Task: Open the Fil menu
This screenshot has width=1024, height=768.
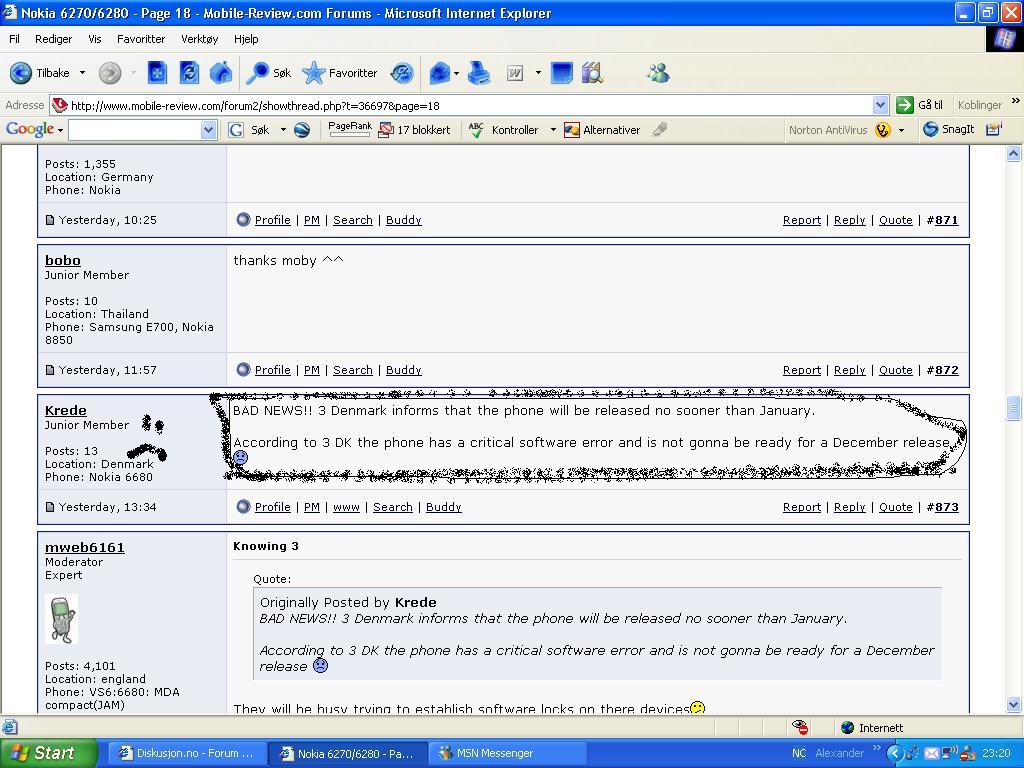Action: 14,39
